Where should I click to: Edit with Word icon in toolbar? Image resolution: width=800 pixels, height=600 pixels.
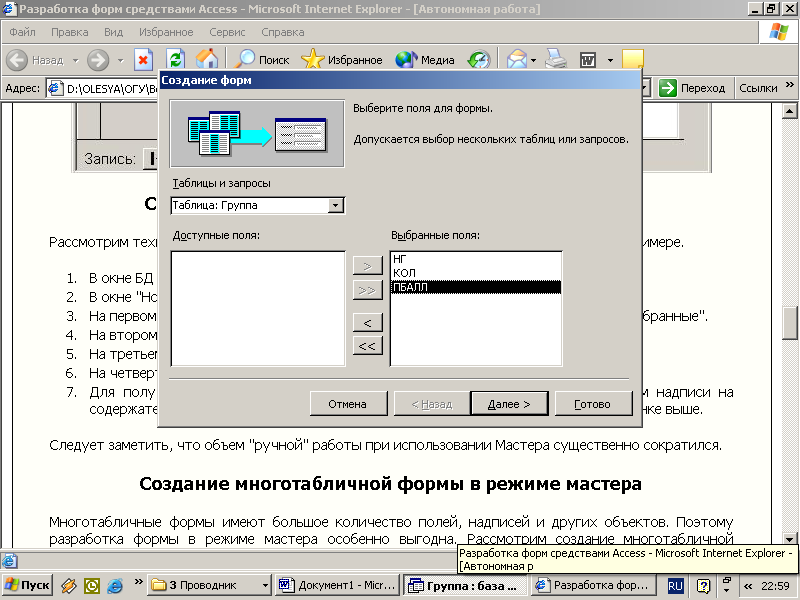point(588,60)
